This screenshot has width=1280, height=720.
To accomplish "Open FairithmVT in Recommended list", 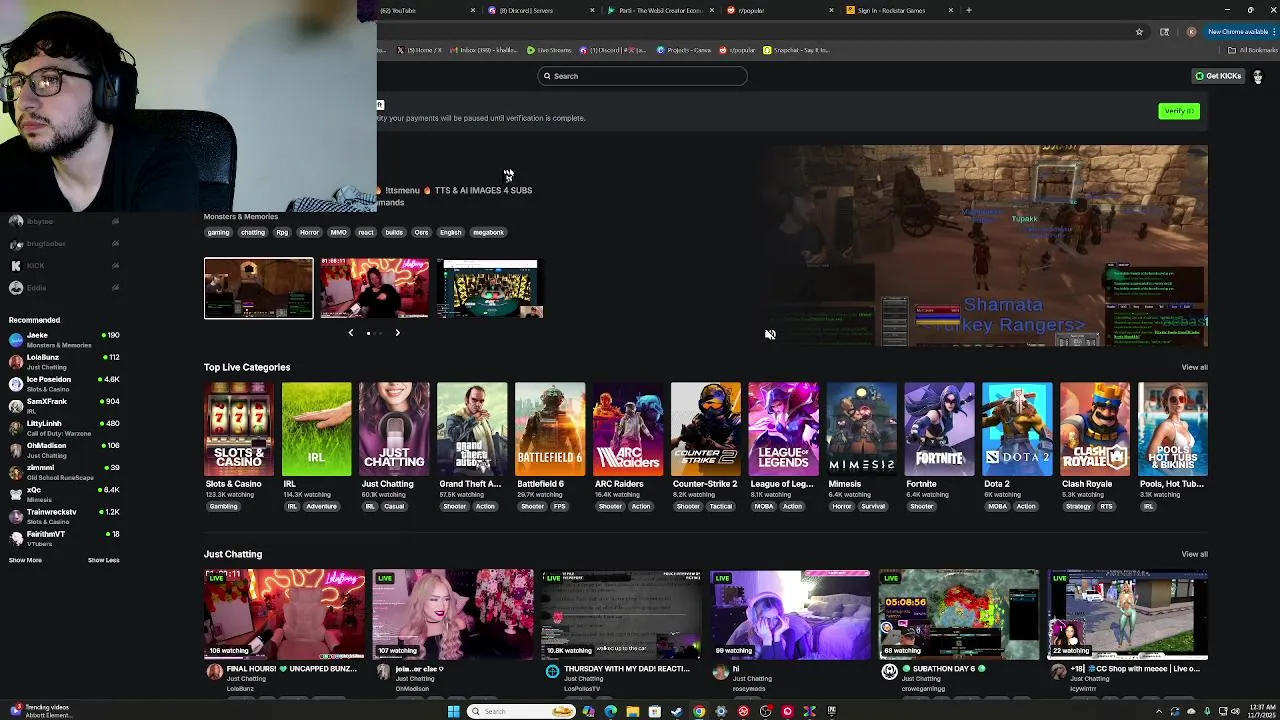I will tap(64, 538).
